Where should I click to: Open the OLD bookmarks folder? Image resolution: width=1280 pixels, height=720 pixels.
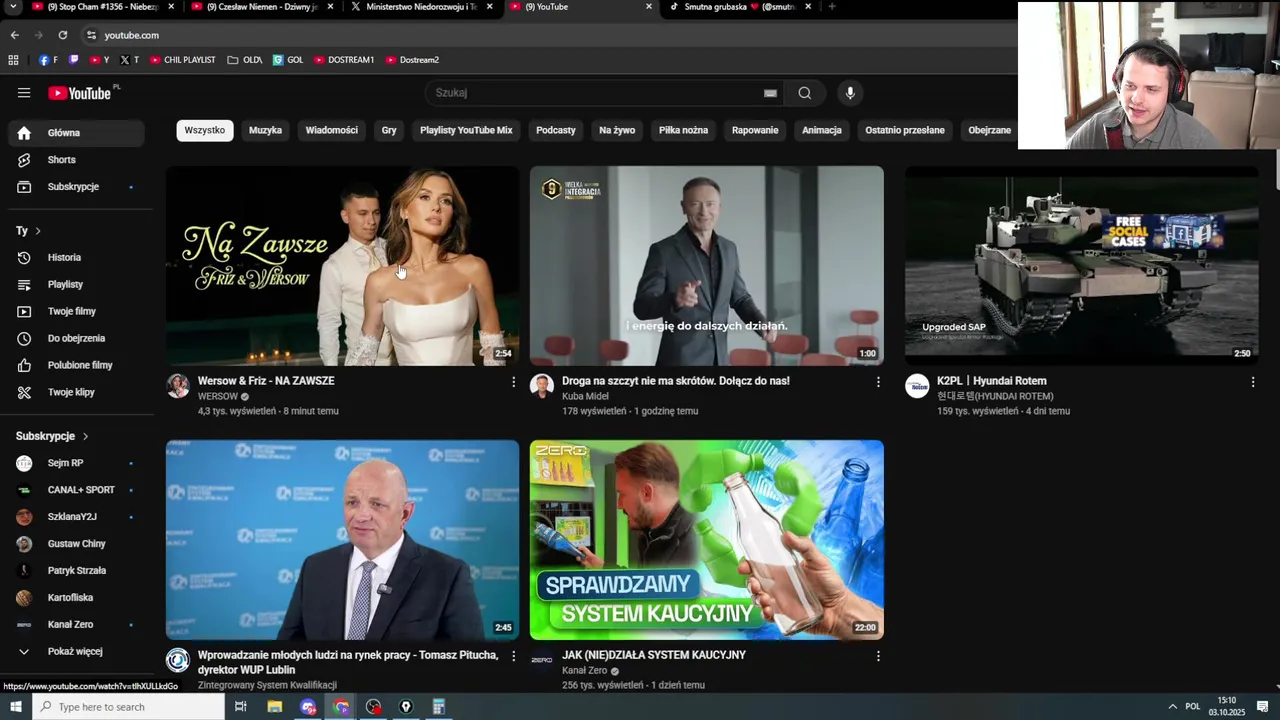(x=244, y=60)
